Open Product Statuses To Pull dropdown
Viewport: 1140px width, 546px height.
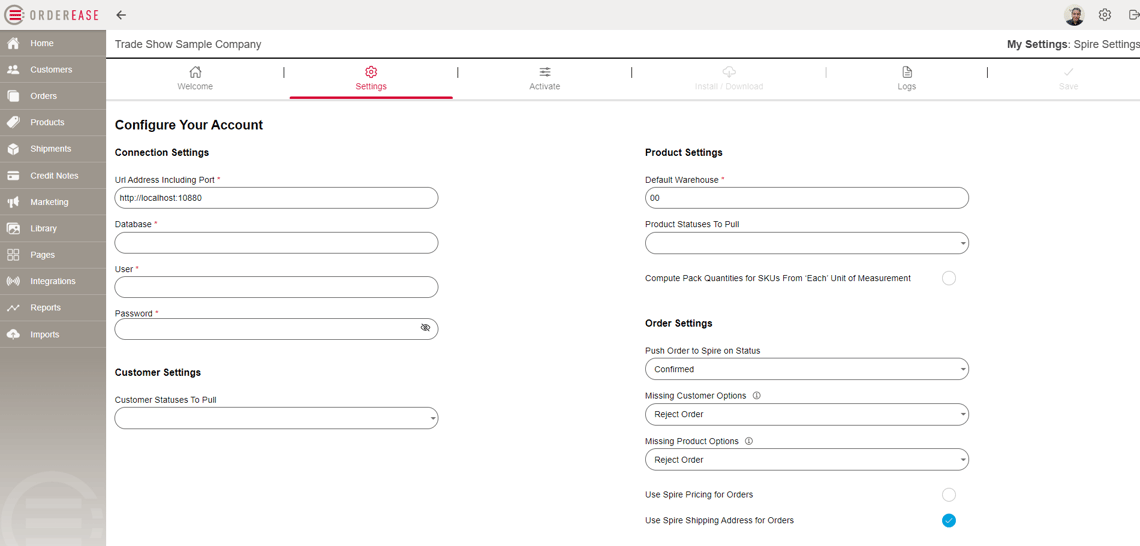[807, 243]
